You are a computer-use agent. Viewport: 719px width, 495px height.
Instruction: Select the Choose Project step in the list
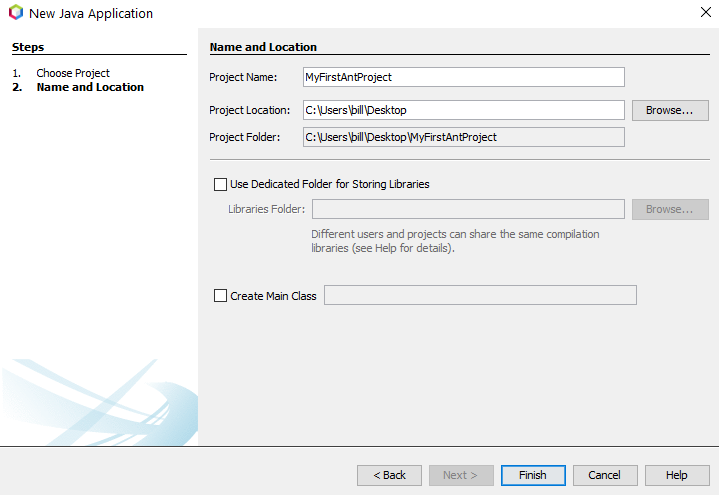point(73,73)
